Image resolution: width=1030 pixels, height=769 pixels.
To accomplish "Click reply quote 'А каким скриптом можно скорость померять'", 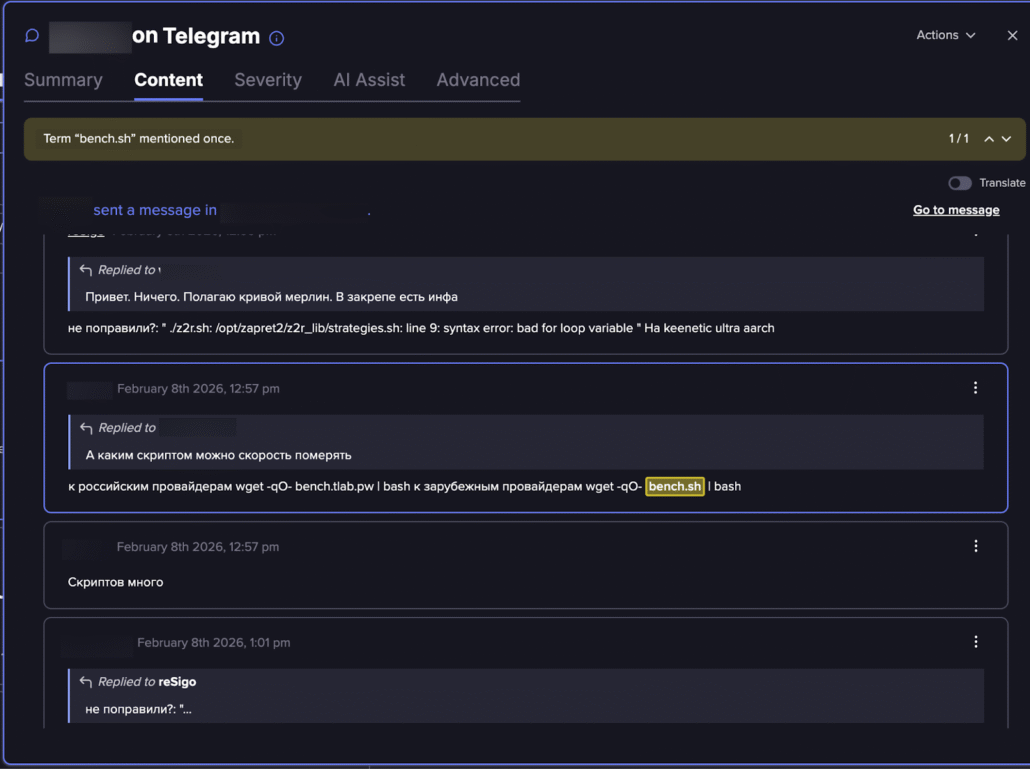I will click(x=218, y=455).
